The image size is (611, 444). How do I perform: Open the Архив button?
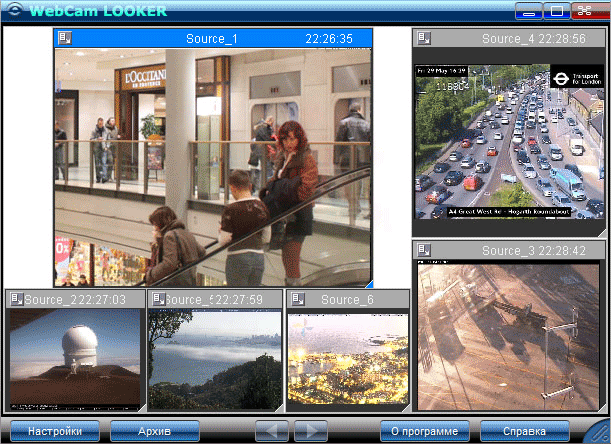[x=155, y=431]
